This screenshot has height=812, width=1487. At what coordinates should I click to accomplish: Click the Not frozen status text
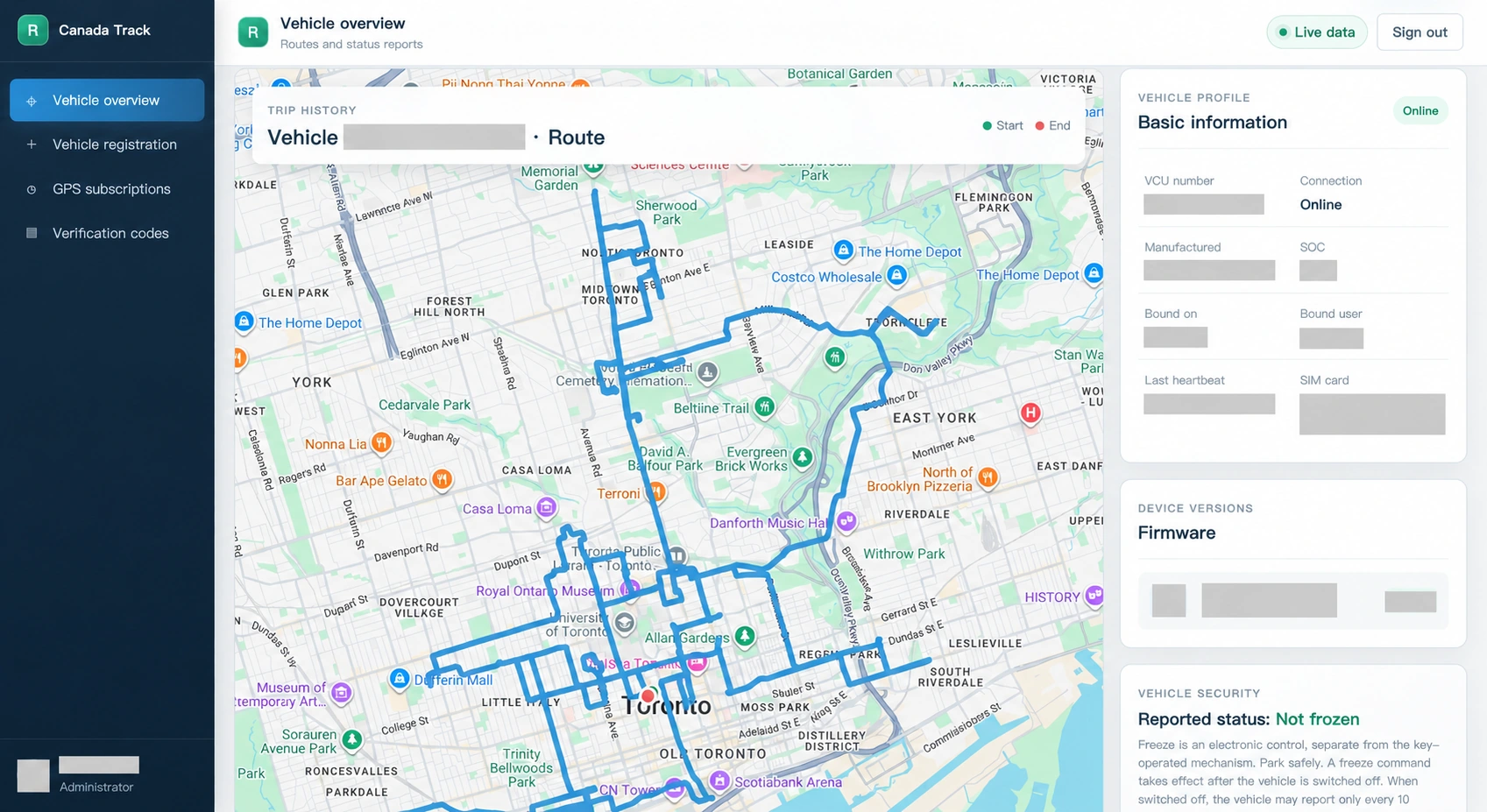tap(1317, 719)
